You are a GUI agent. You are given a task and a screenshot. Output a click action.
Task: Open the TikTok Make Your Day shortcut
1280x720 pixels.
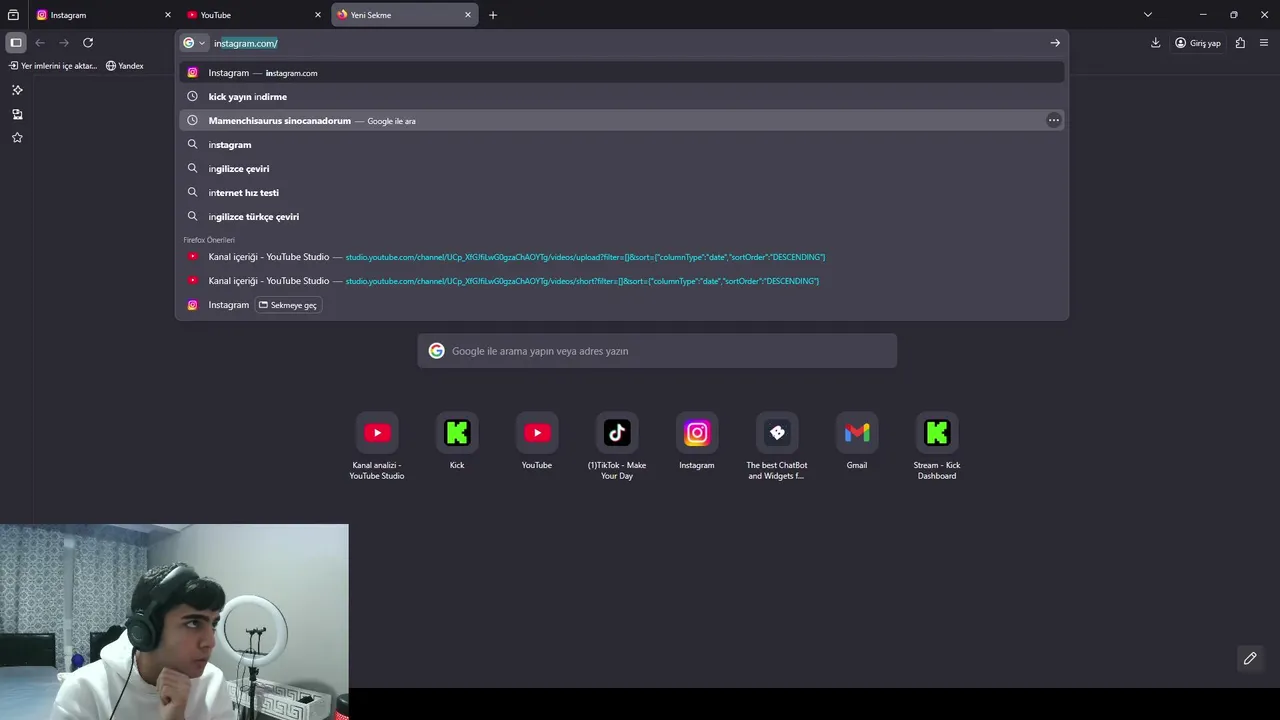click(617, 446)
